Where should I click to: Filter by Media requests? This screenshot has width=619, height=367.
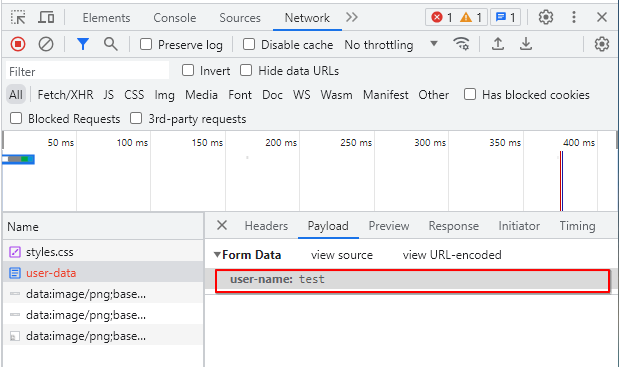[201, 95]
